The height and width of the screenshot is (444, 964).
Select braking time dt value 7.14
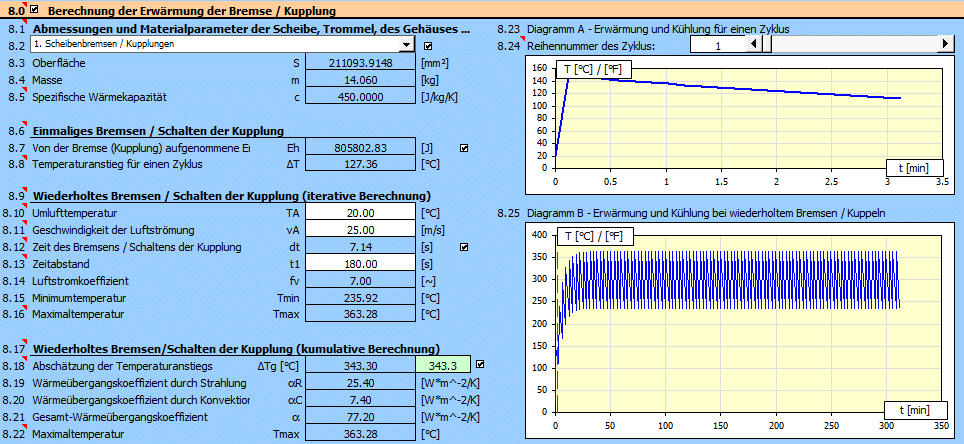click(361, 247)
